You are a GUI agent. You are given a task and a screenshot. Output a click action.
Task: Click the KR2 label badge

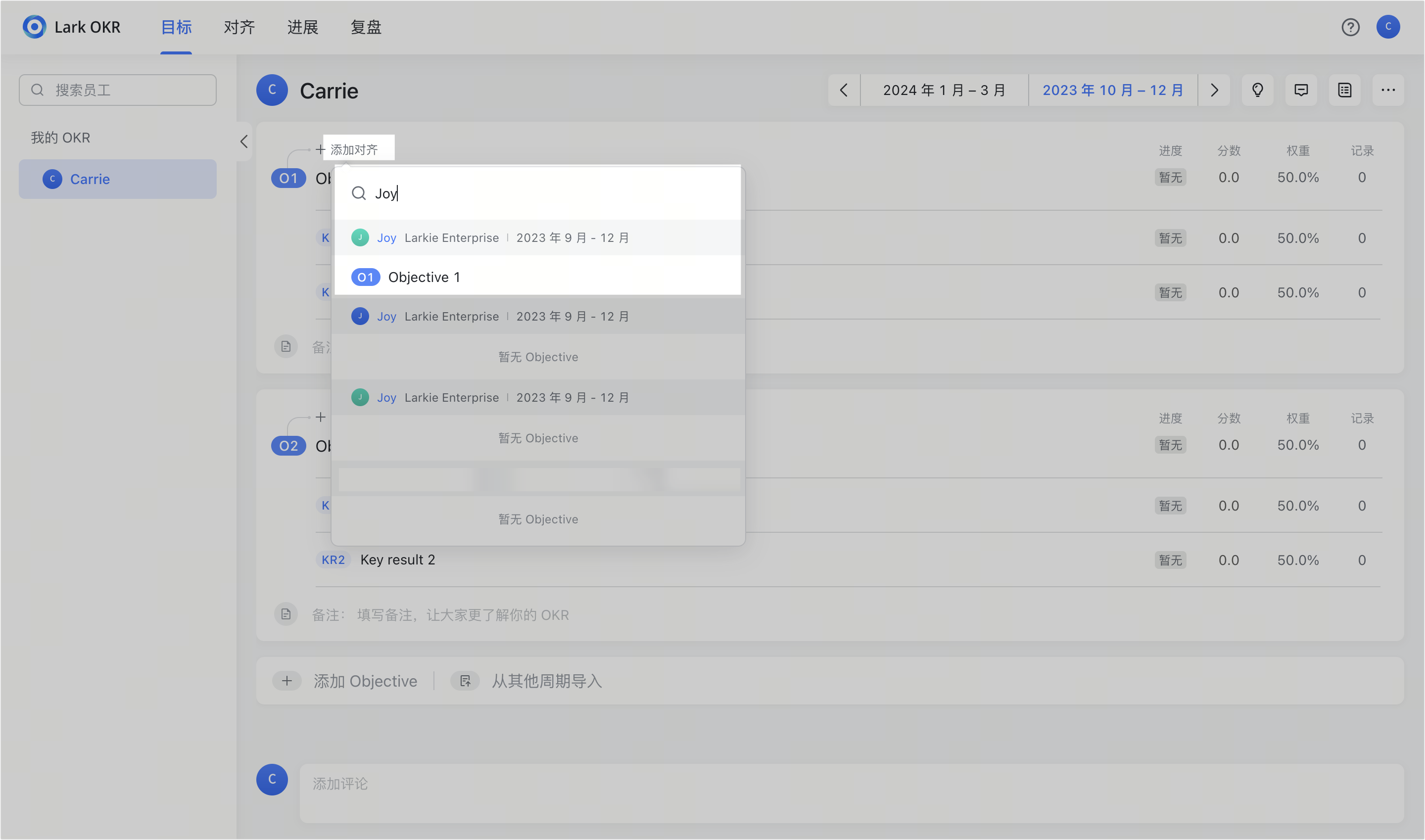pos(333,560)
